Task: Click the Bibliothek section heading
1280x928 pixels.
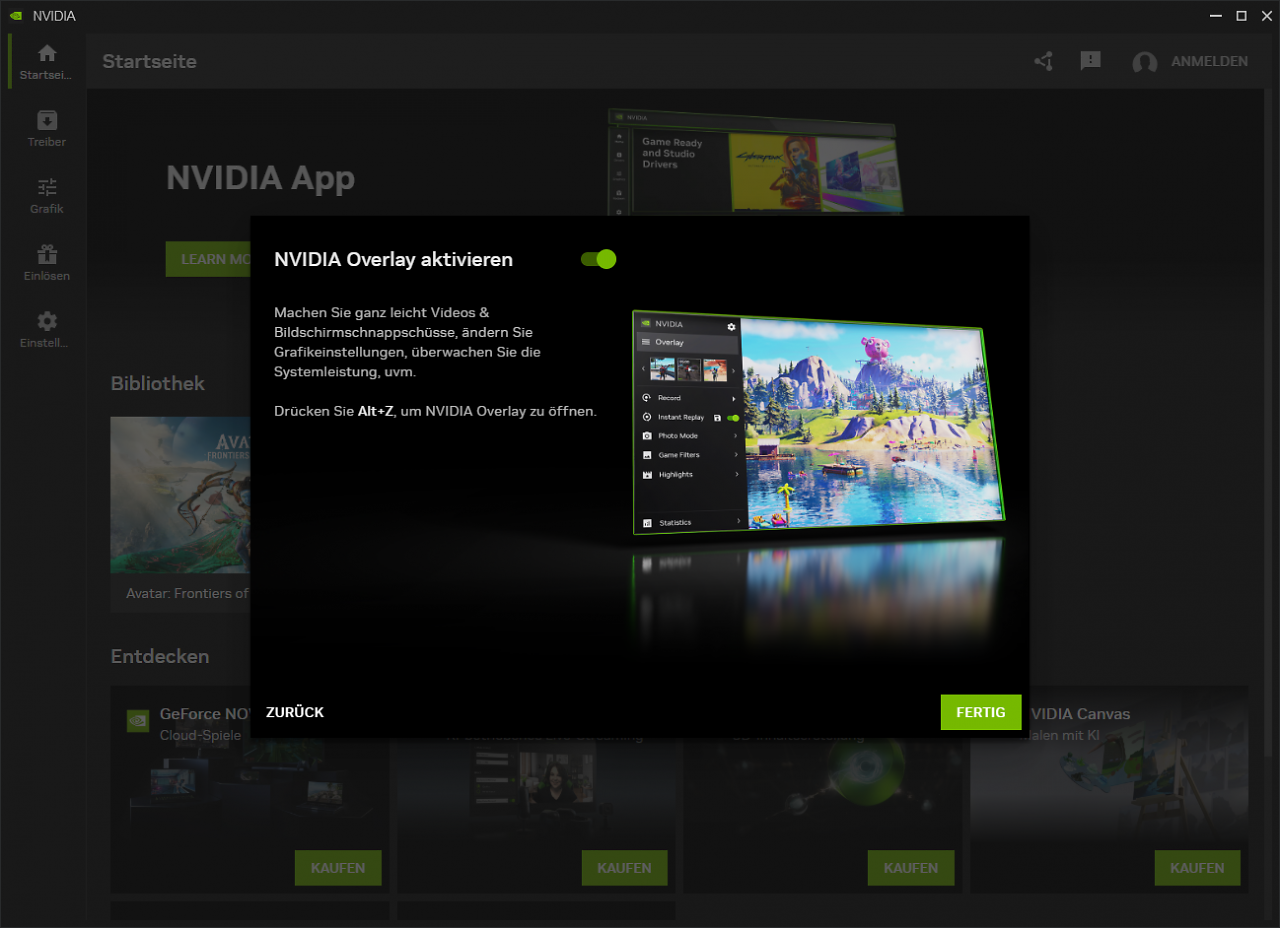Action: tap(158, 383)
